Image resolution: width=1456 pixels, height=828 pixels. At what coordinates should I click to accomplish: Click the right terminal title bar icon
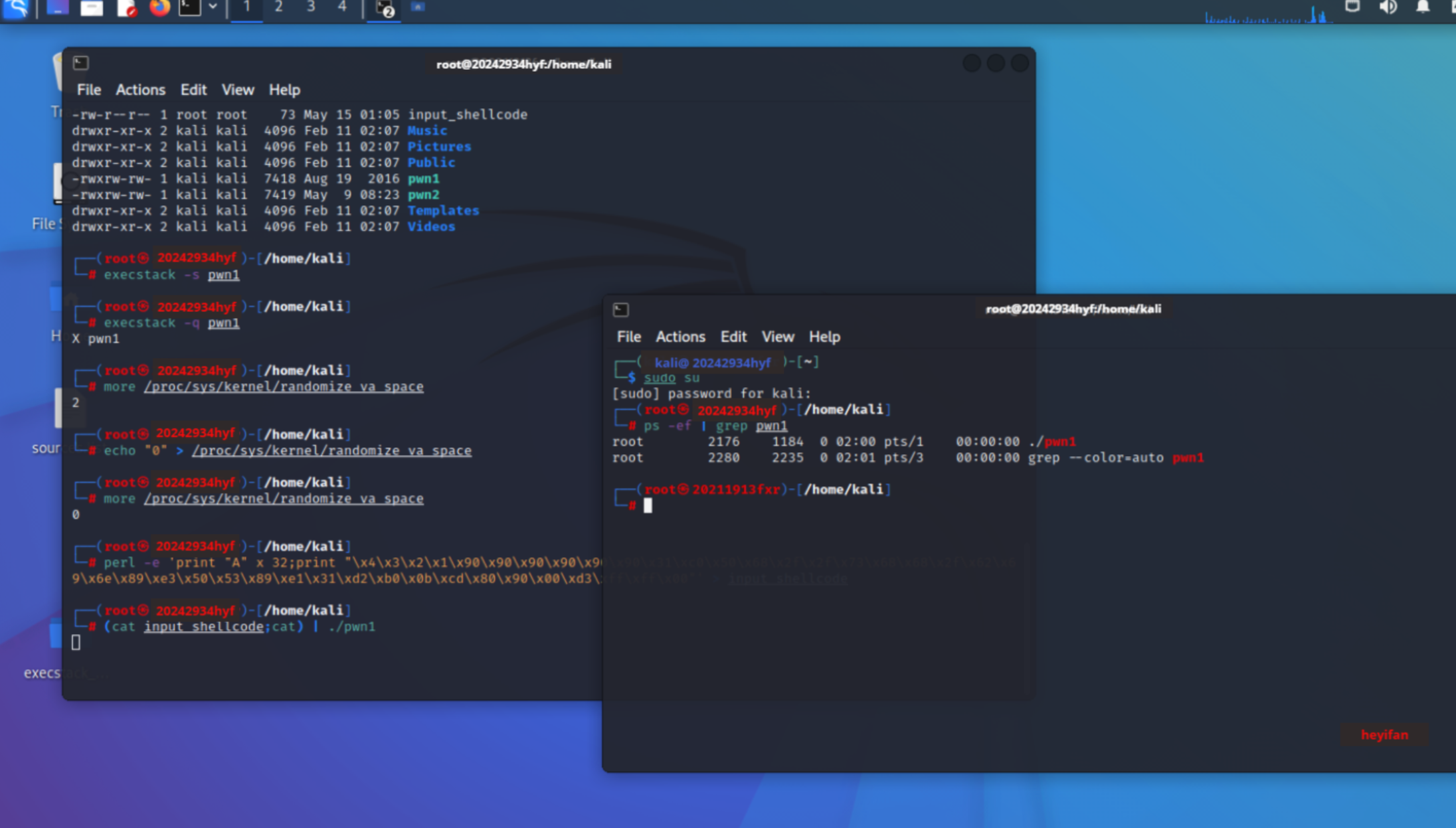point(620,309)
